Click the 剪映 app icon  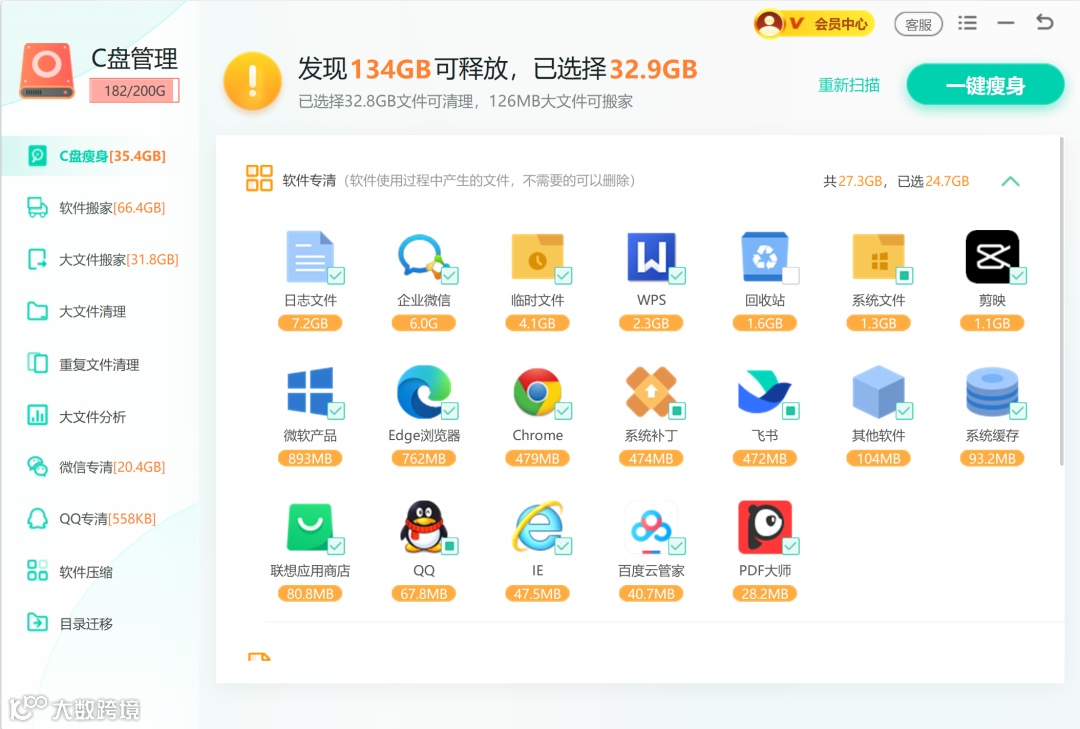click(x=992, y=256)
